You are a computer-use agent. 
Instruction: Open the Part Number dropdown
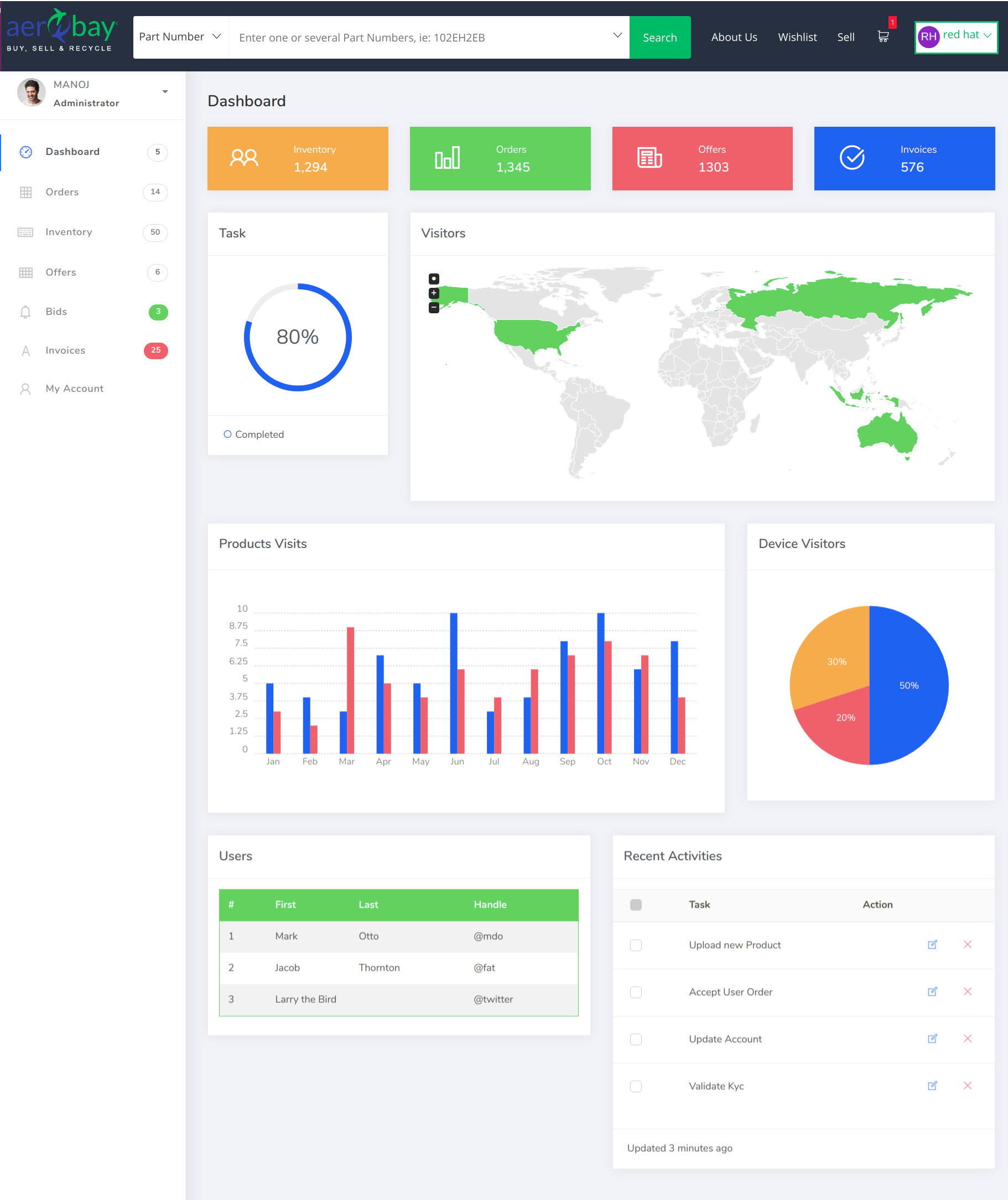pos(180,37)
